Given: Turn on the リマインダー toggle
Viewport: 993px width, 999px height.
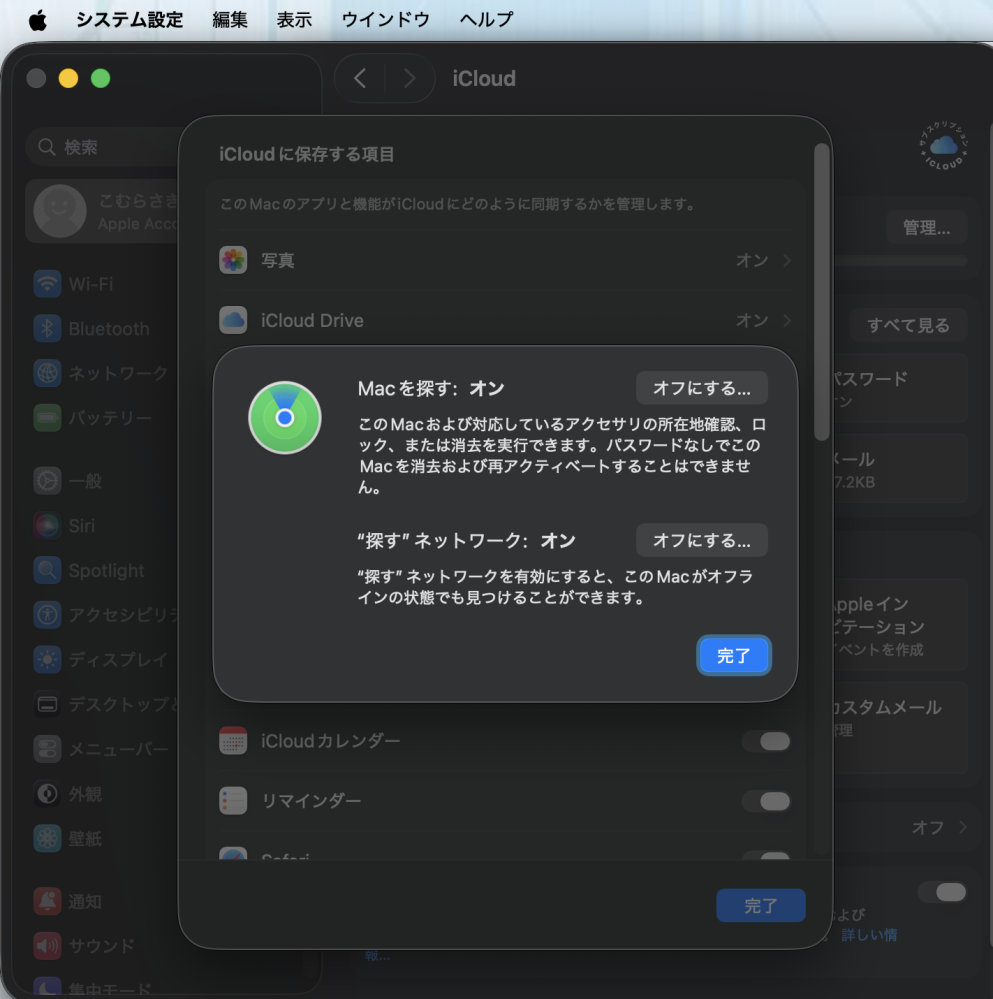Looking at the screenshot, I should tap(766, 801).
